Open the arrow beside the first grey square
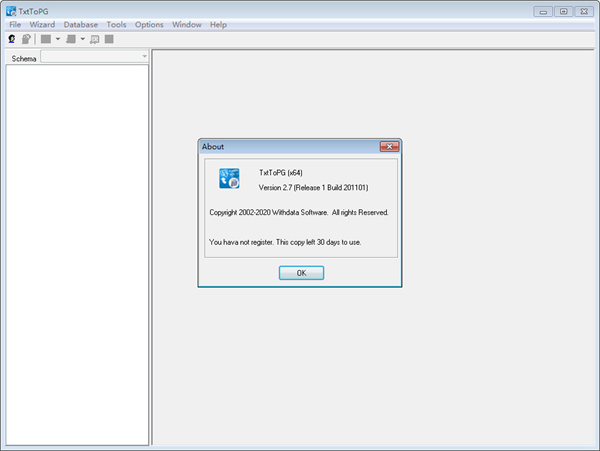 58,39
